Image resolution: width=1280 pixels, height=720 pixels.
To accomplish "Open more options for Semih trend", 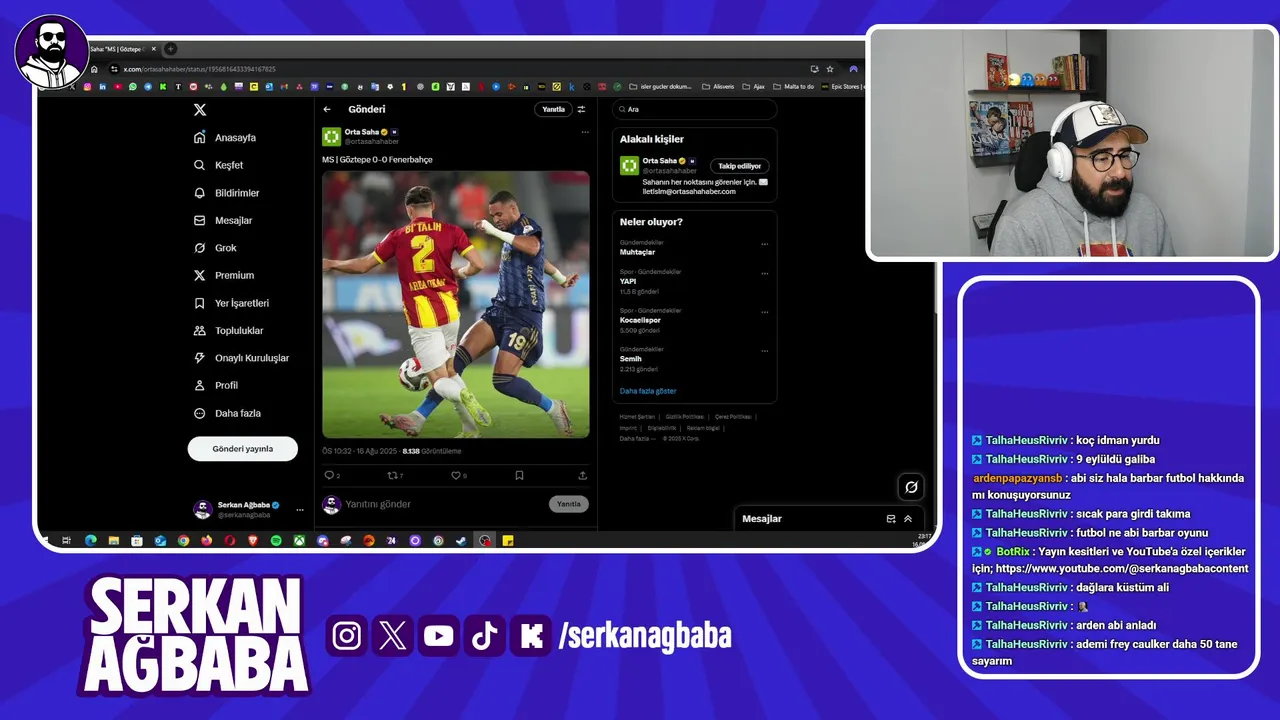I will click(765, 351).
